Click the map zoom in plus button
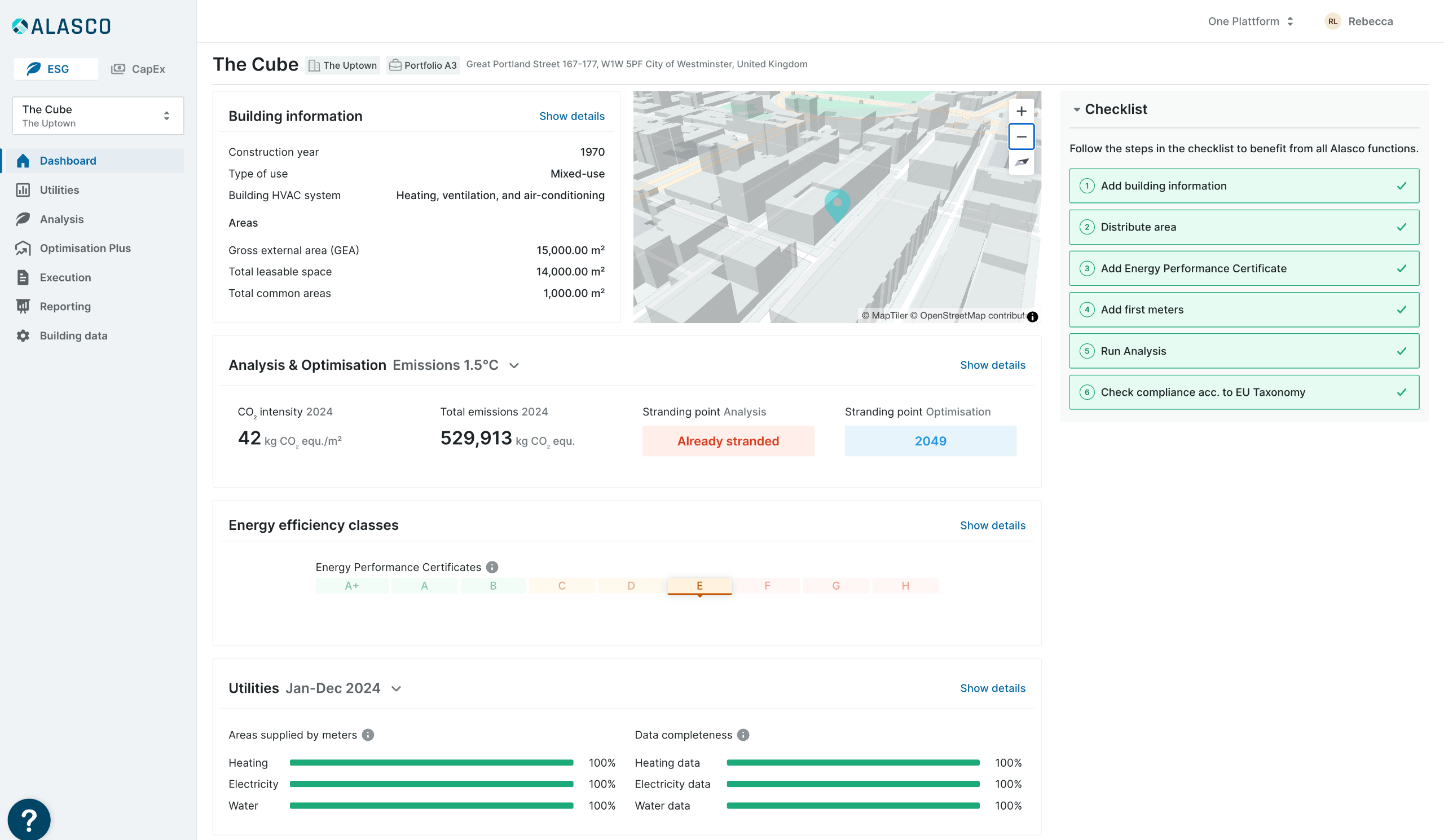 (1020, 111)
